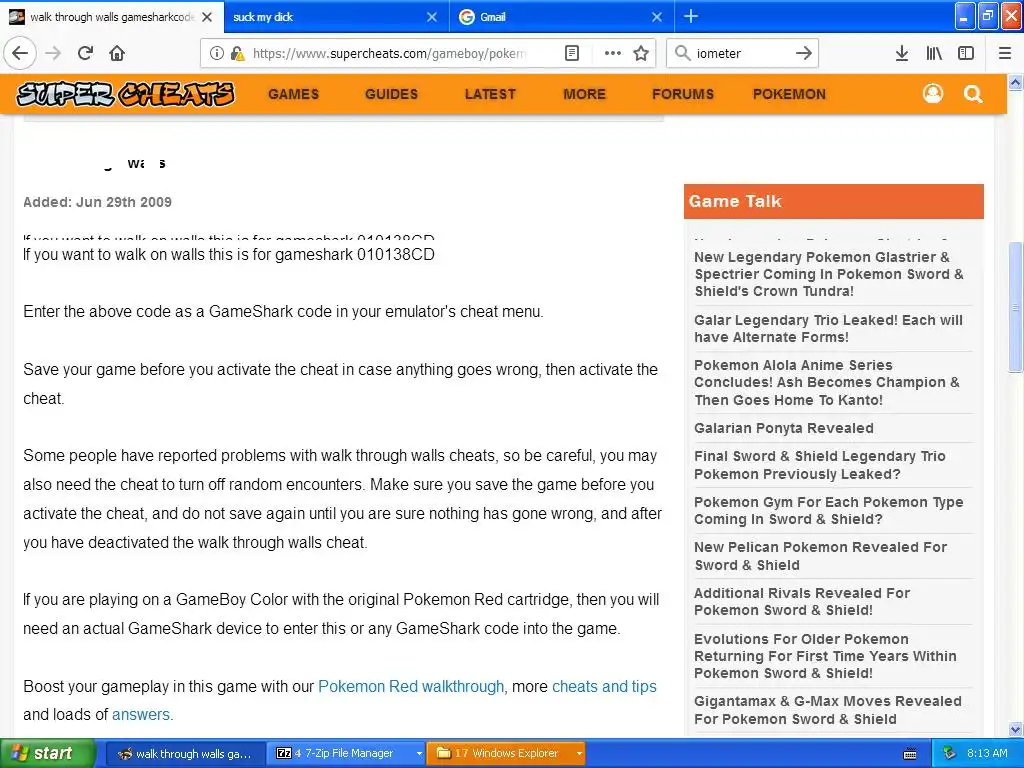Open the POKEMON menu

790,94
